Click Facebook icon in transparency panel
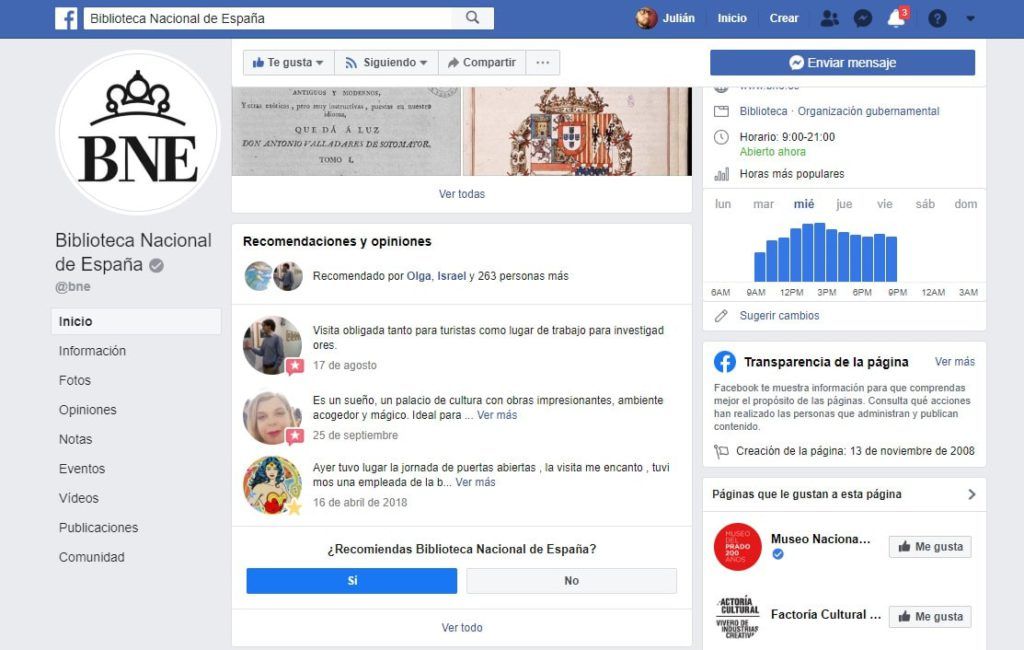1024x650 pixels. (725, 362)
